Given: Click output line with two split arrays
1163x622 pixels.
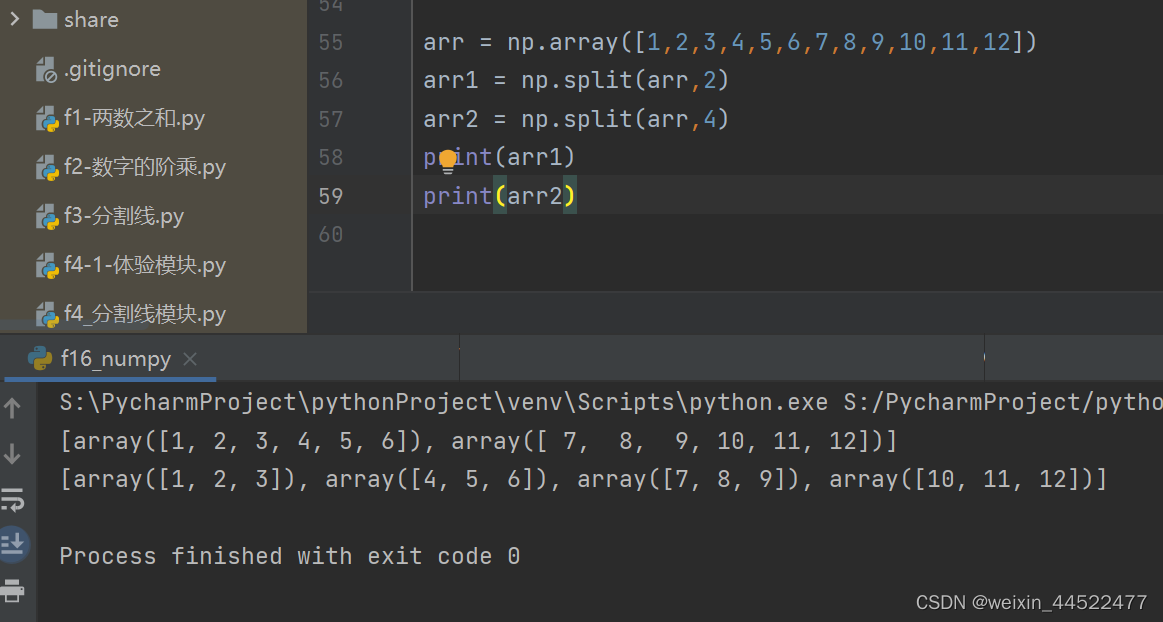Looking at the screenshot, I should pyautogui.click(x=478, y=442).
